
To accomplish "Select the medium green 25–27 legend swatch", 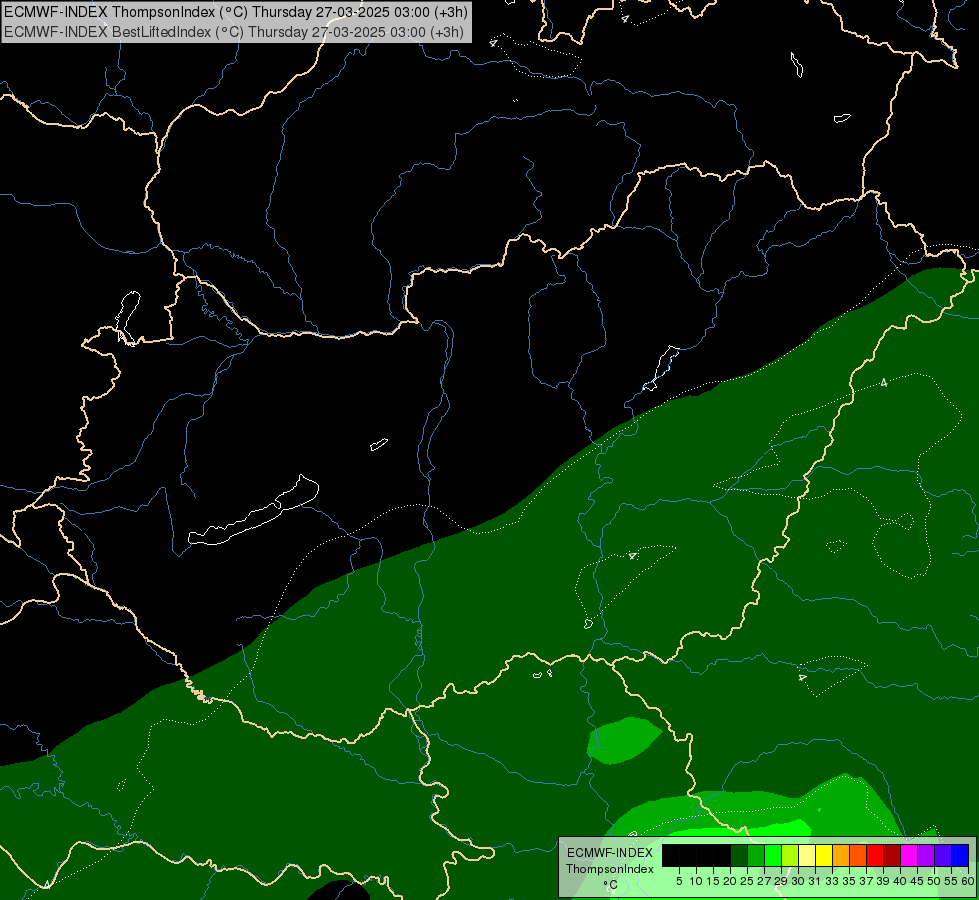I will (x=756, y=855).
